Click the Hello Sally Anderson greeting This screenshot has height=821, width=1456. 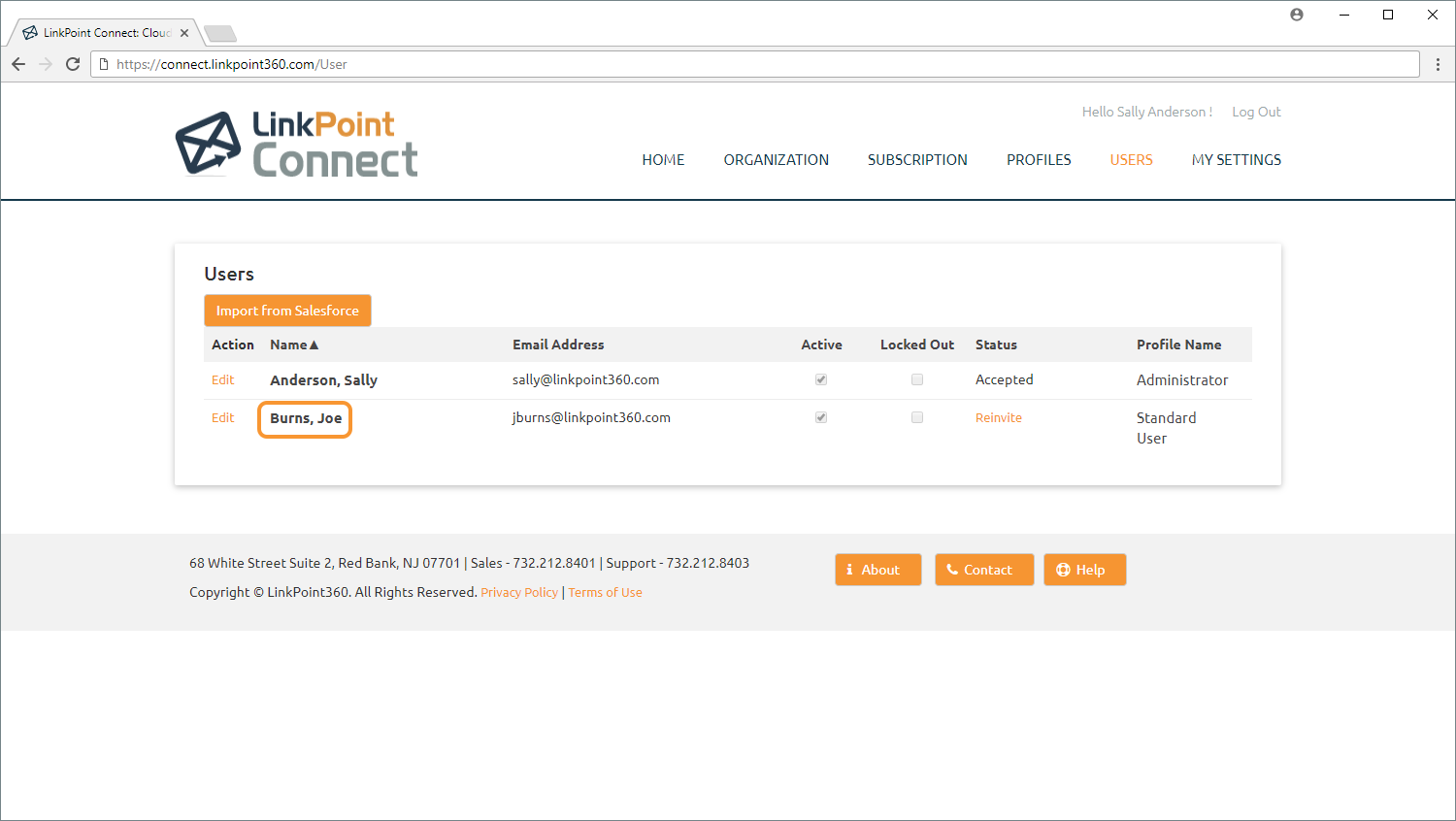(x=1147, y=112)
